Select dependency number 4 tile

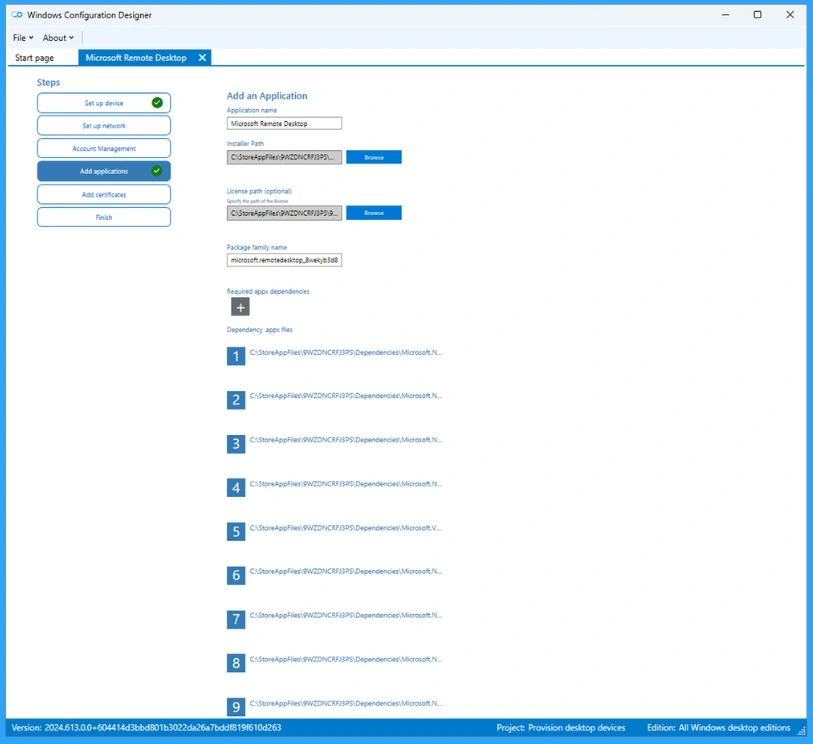point(236,488)
